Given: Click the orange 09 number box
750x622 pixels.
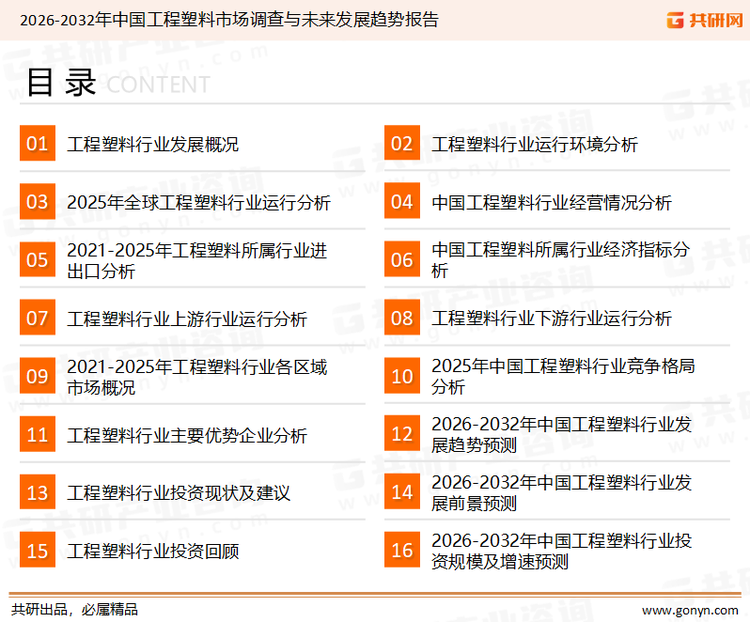Looking at the screenshot, I should click(37, 376).
